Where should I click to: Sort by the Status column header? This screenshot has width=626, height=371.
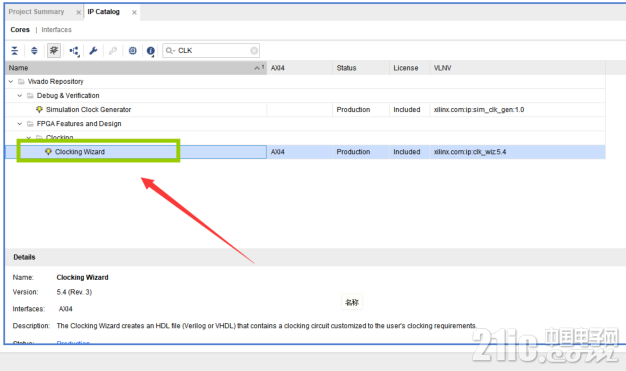click(361, 68)
